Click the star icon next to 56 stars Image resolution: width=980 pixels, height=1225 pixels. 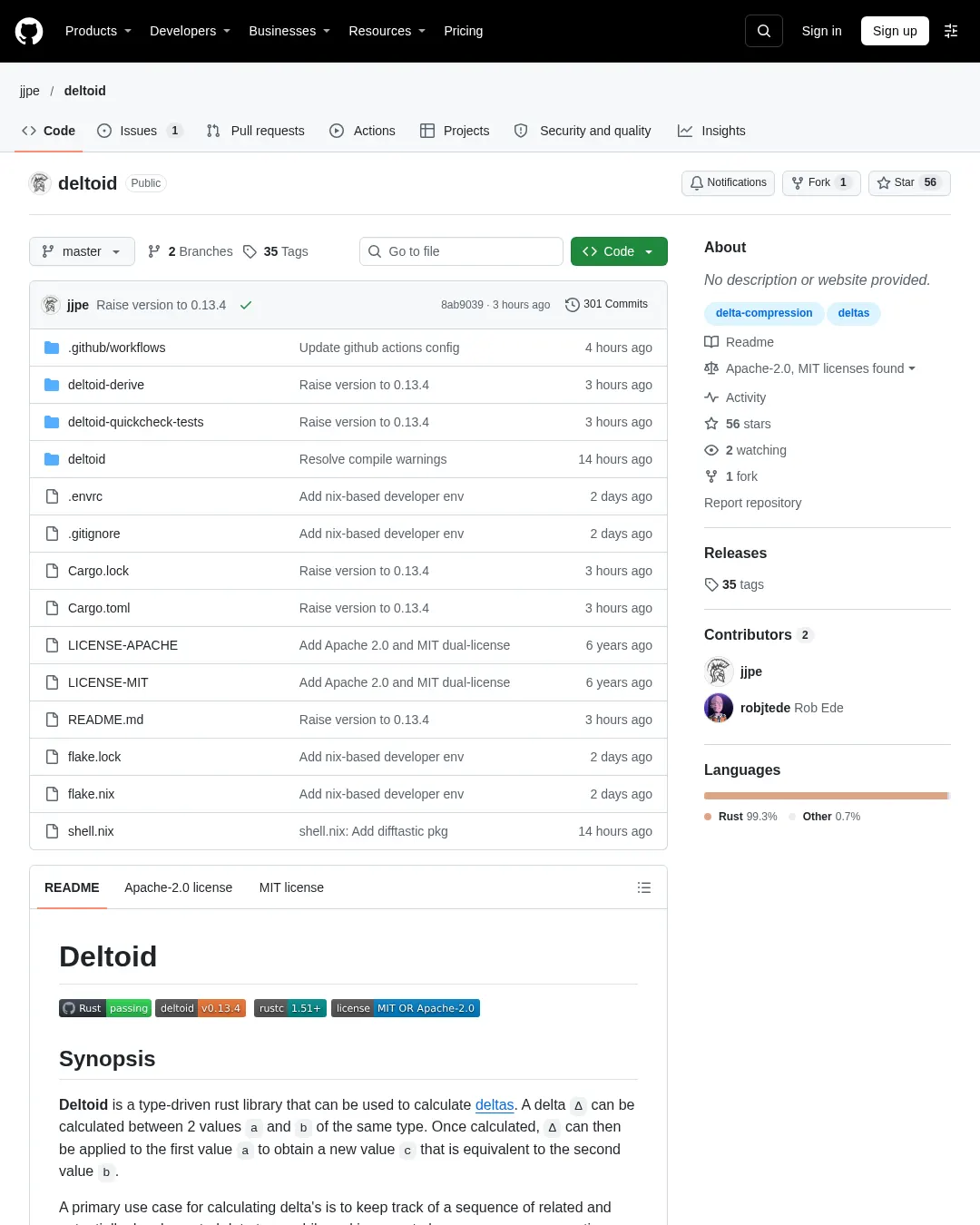point(711,424)
